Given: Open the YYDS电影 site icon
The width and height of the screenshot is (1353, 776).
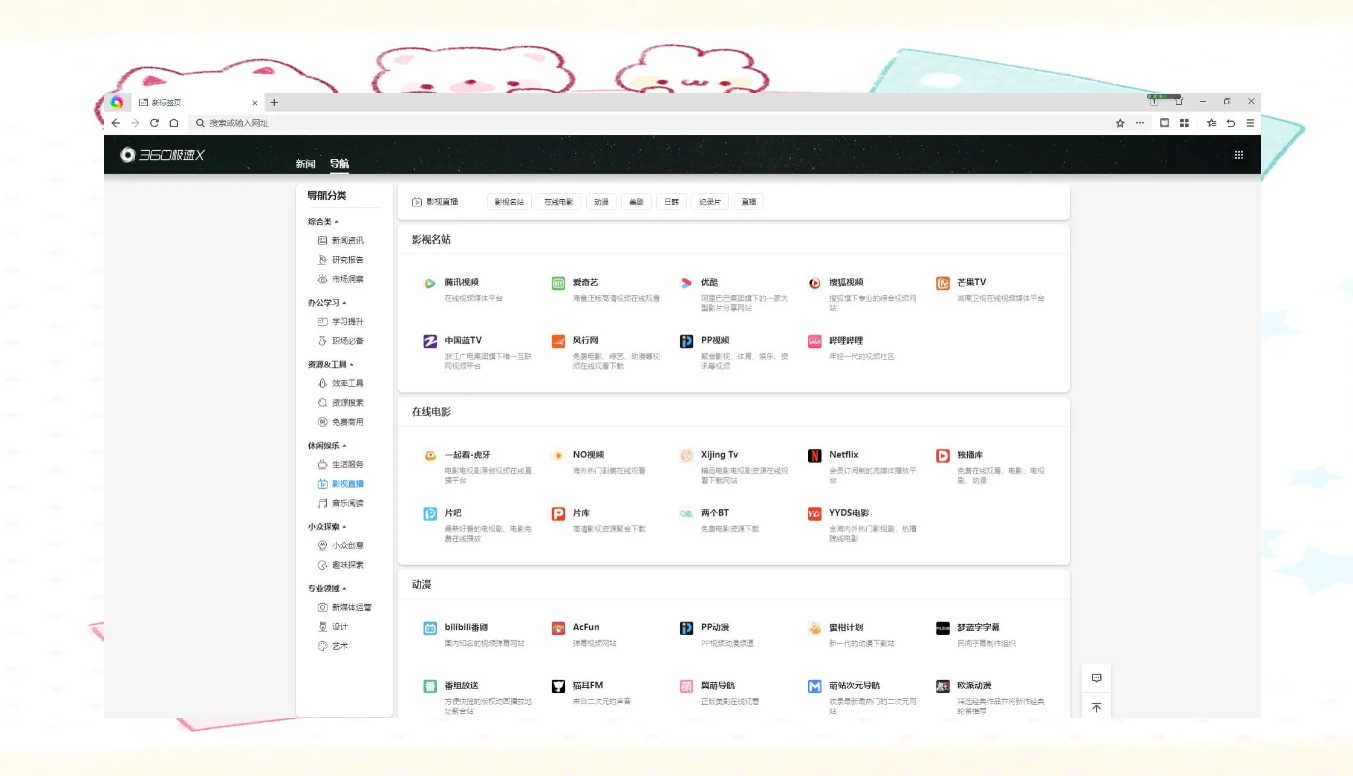Looking at the screenshot, I should (x=814, y=513).
